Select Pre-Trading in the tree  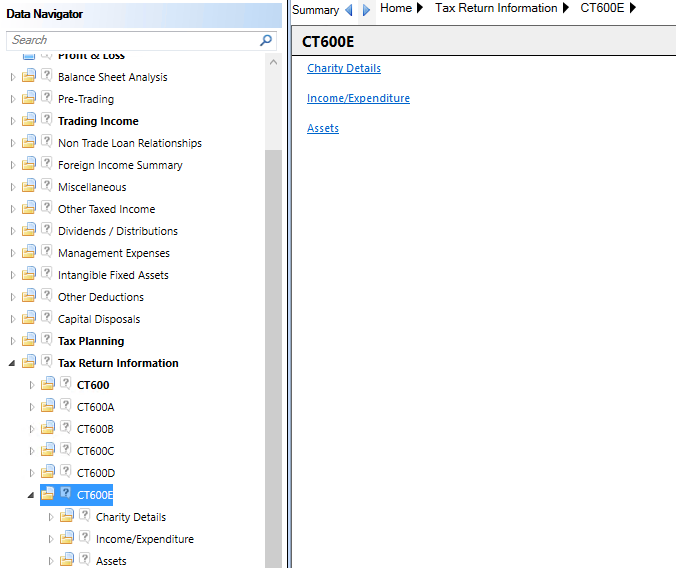point(86,99)
